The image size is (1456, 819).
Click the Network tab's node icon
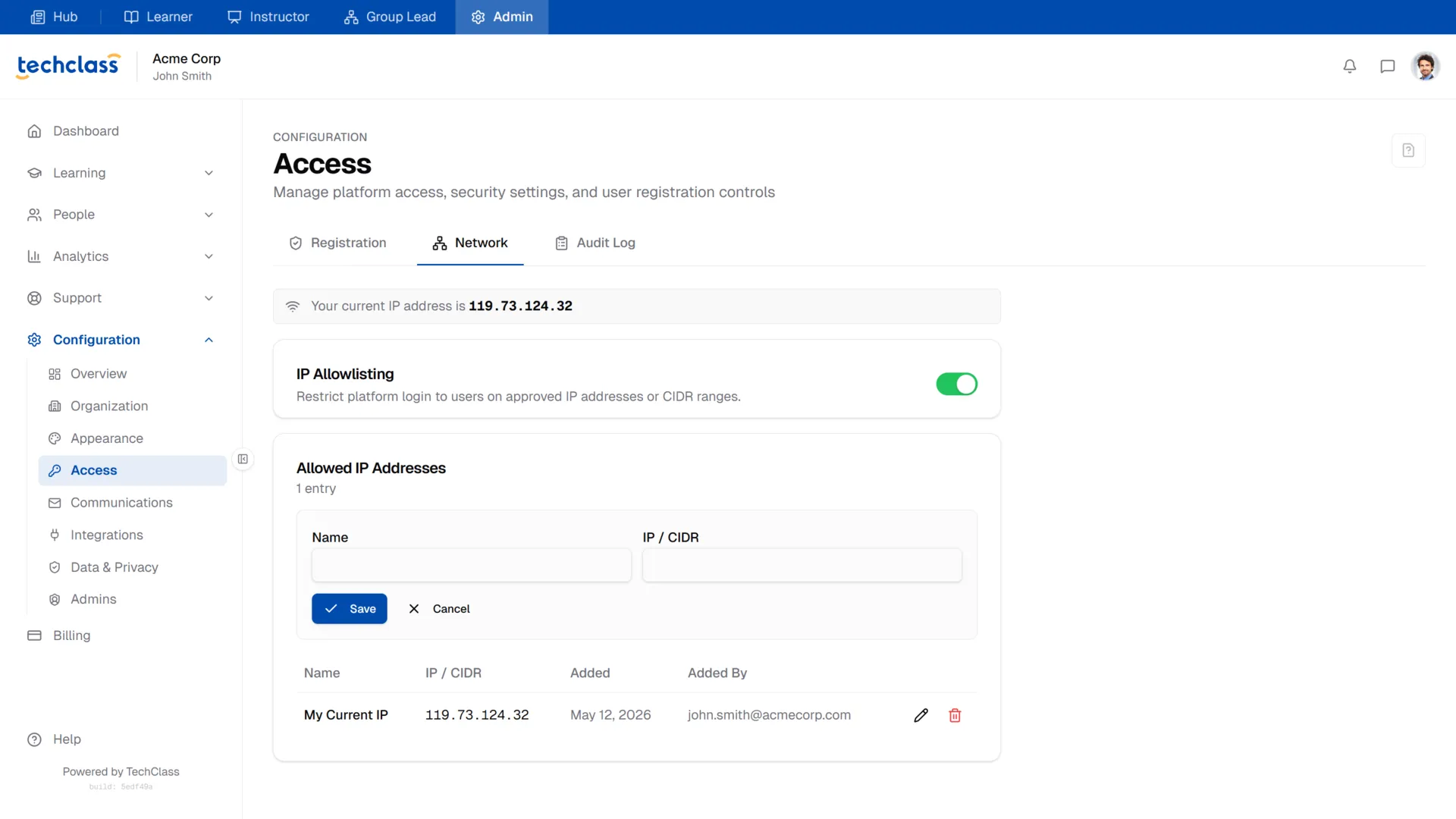point(440,243)
